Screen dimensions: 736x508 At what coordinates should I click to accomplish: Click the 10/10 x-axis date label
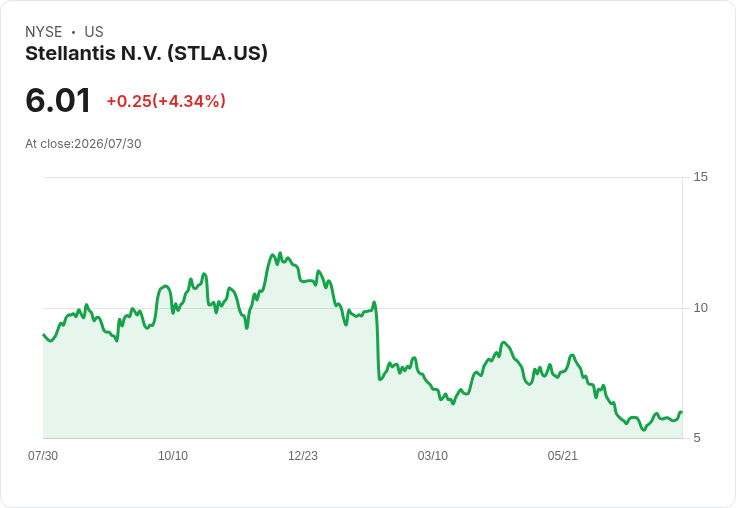click(173, 456)
